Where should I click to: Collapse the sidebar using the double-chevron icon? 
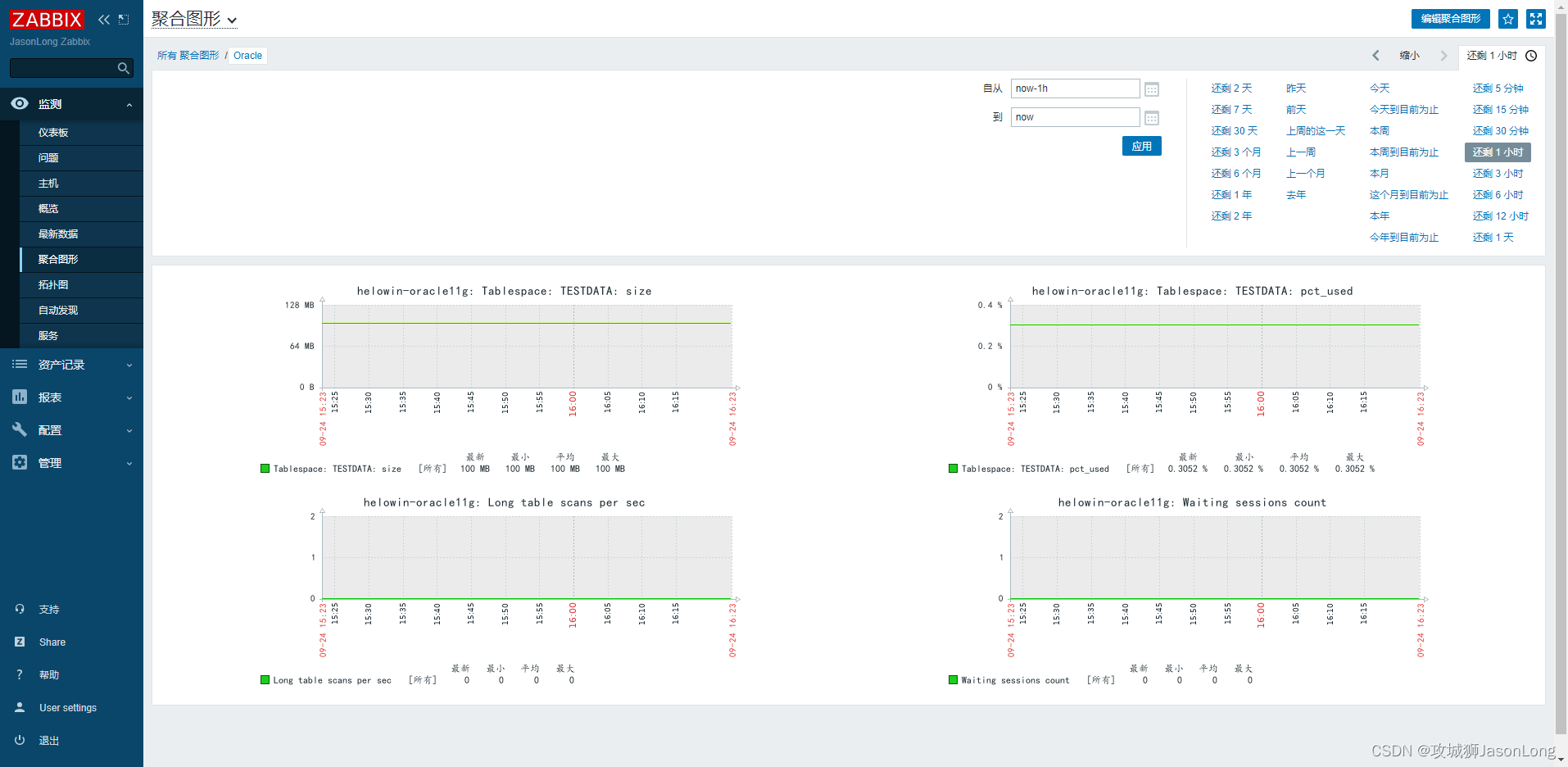tap(103, 20)
